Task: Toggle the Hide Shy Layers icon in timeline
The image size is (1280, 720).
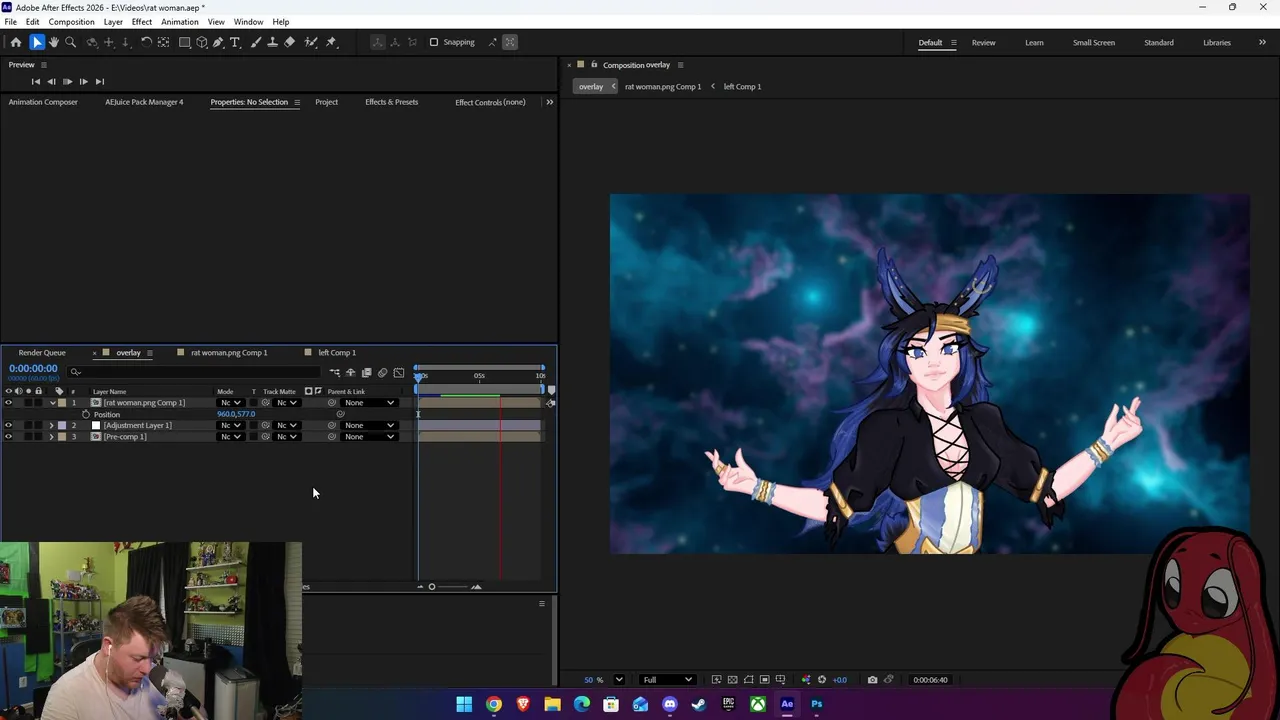Action: (x=350, y=372)
